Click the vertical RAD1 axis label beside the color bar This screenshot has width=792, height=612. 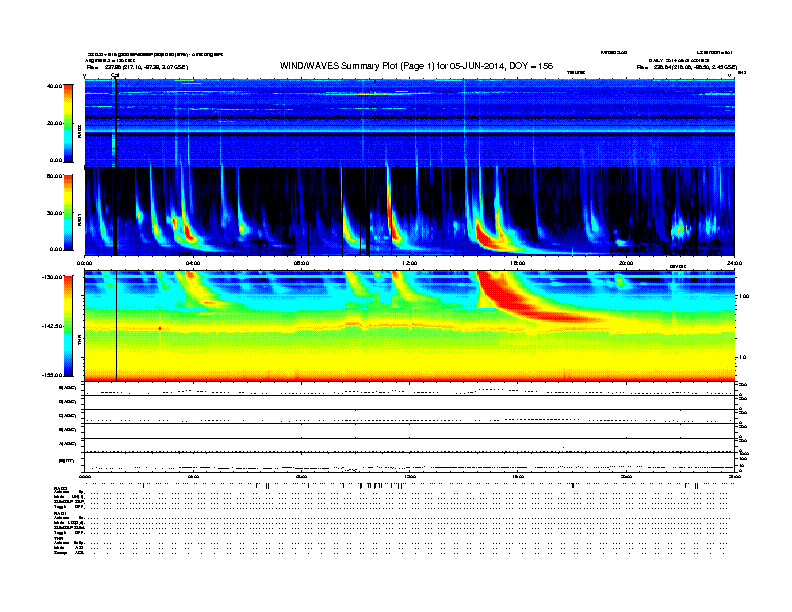pyautogui.click(x=79, y=219)
